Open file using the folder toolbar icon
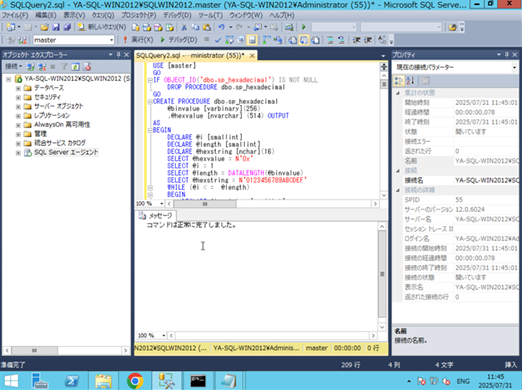The width and height of the screenshot is (522, 390). tap(44, 27)
